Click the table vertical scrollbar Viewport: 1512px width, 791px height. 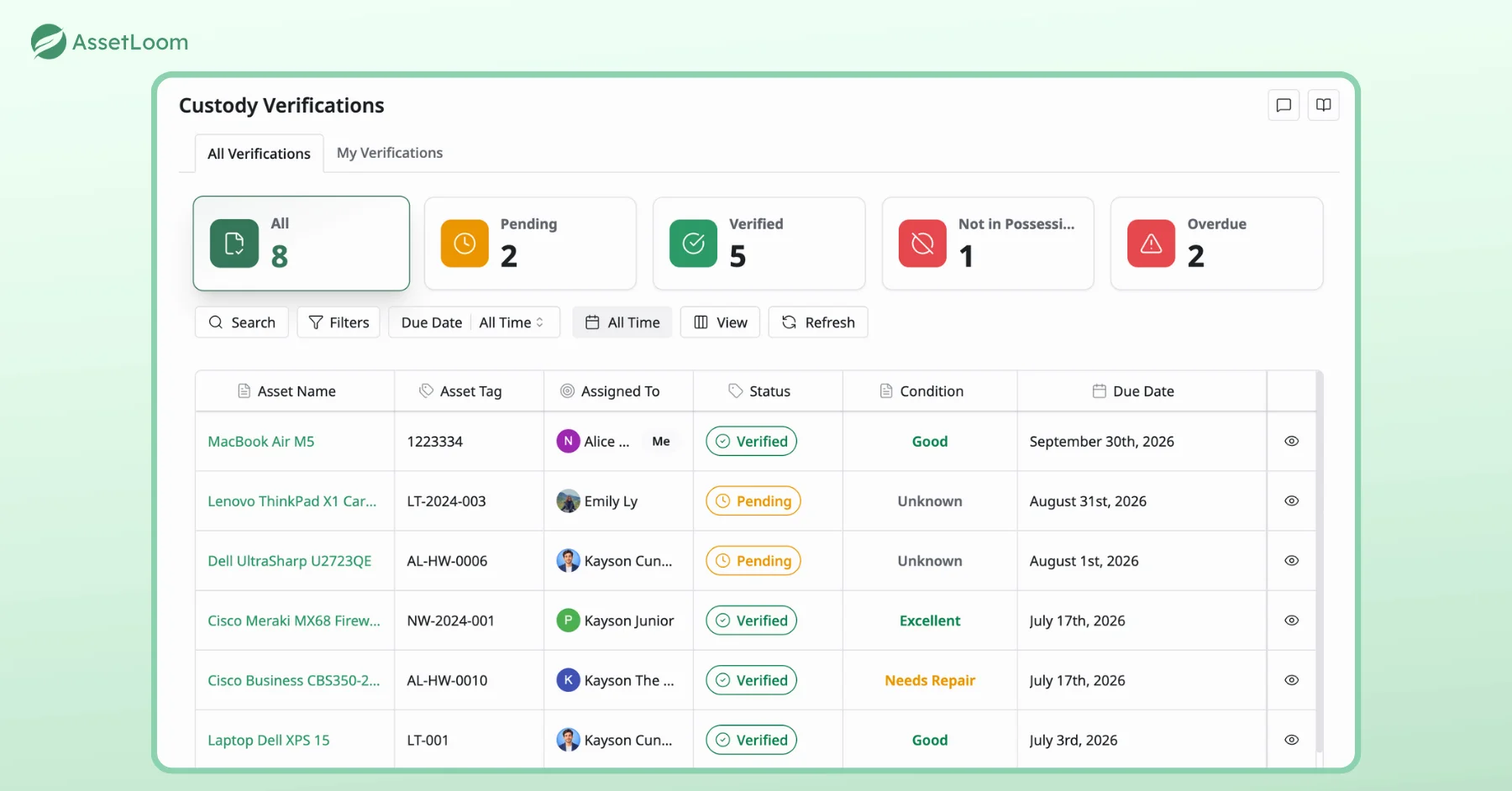1320,561
